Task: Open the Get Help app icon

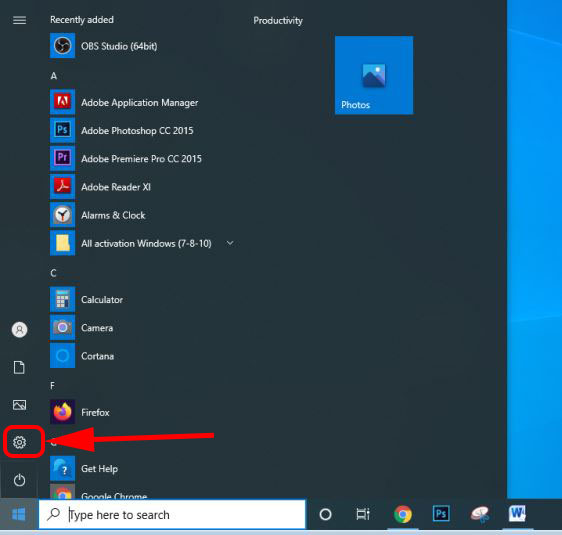Action: (62, 468)
